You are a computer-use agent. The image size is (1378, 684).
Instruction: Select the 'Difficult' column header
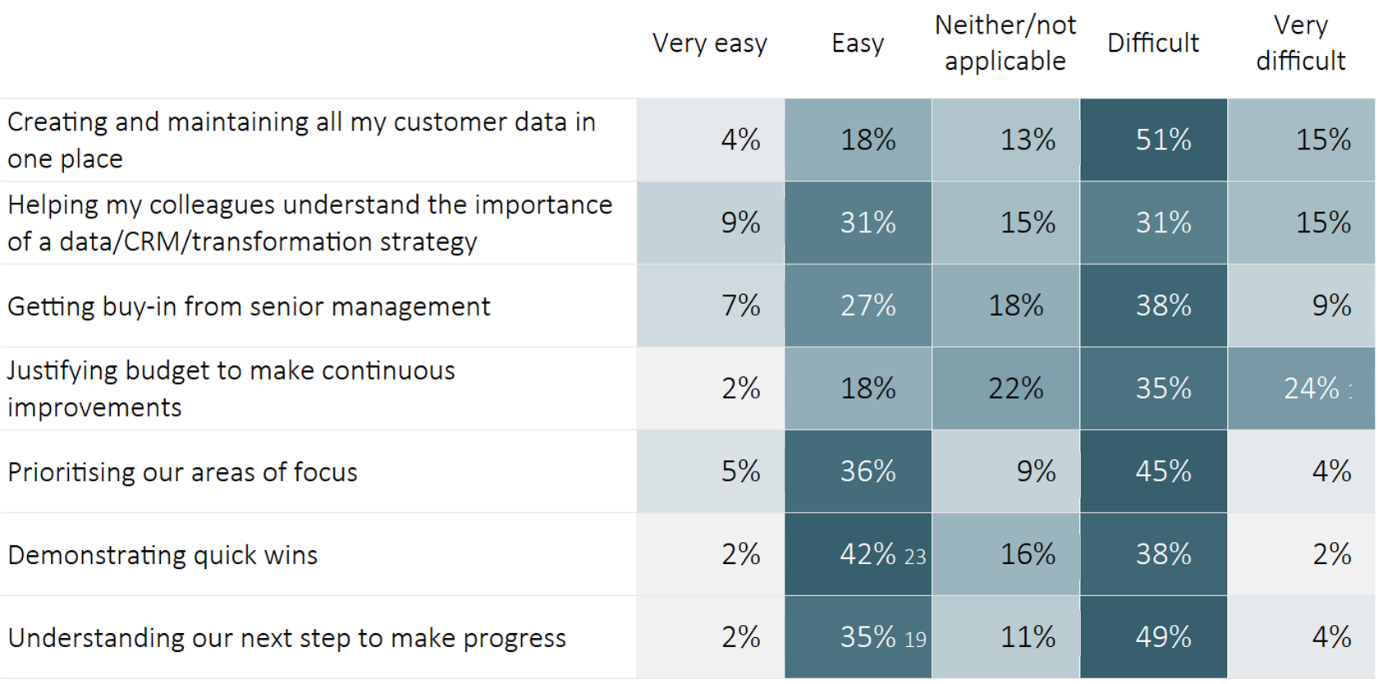pyautogui.click(x=1153, y=43)
